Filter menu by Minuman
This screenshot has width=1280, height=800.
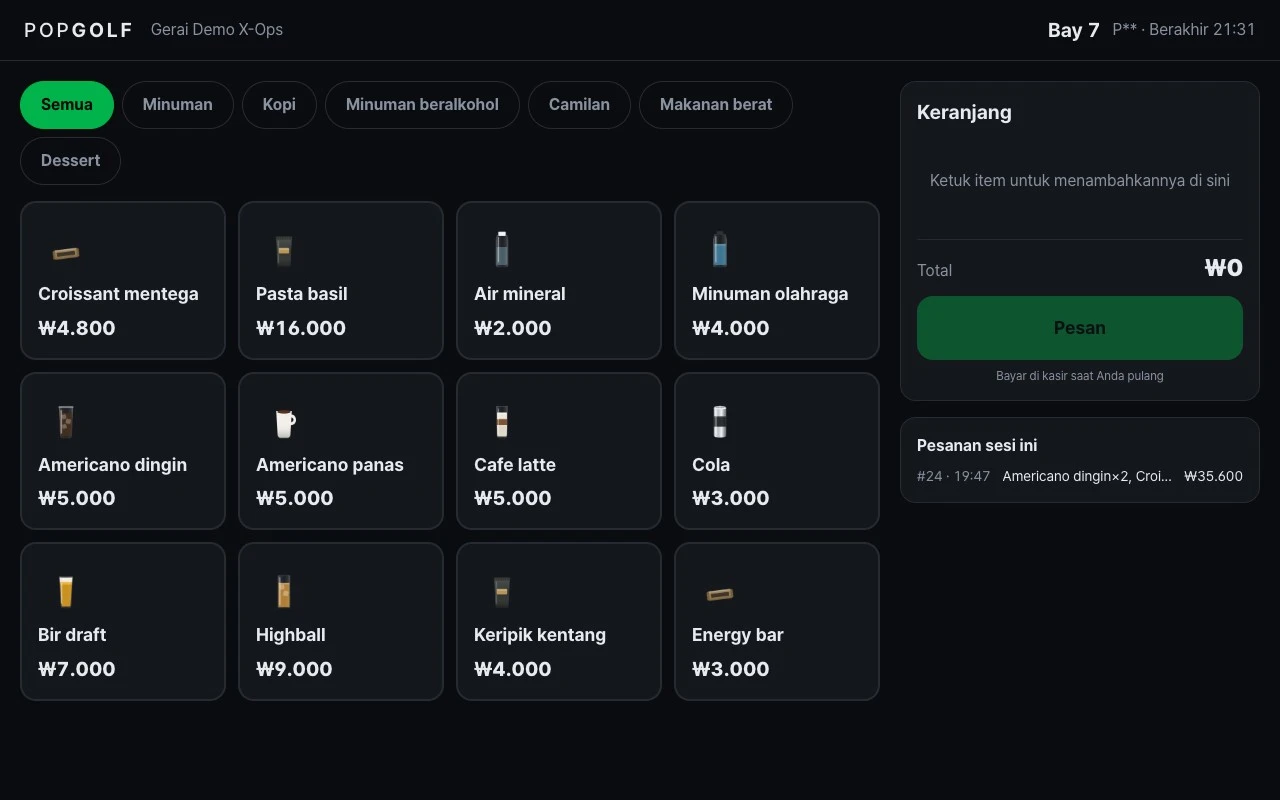tap(178, 105)
